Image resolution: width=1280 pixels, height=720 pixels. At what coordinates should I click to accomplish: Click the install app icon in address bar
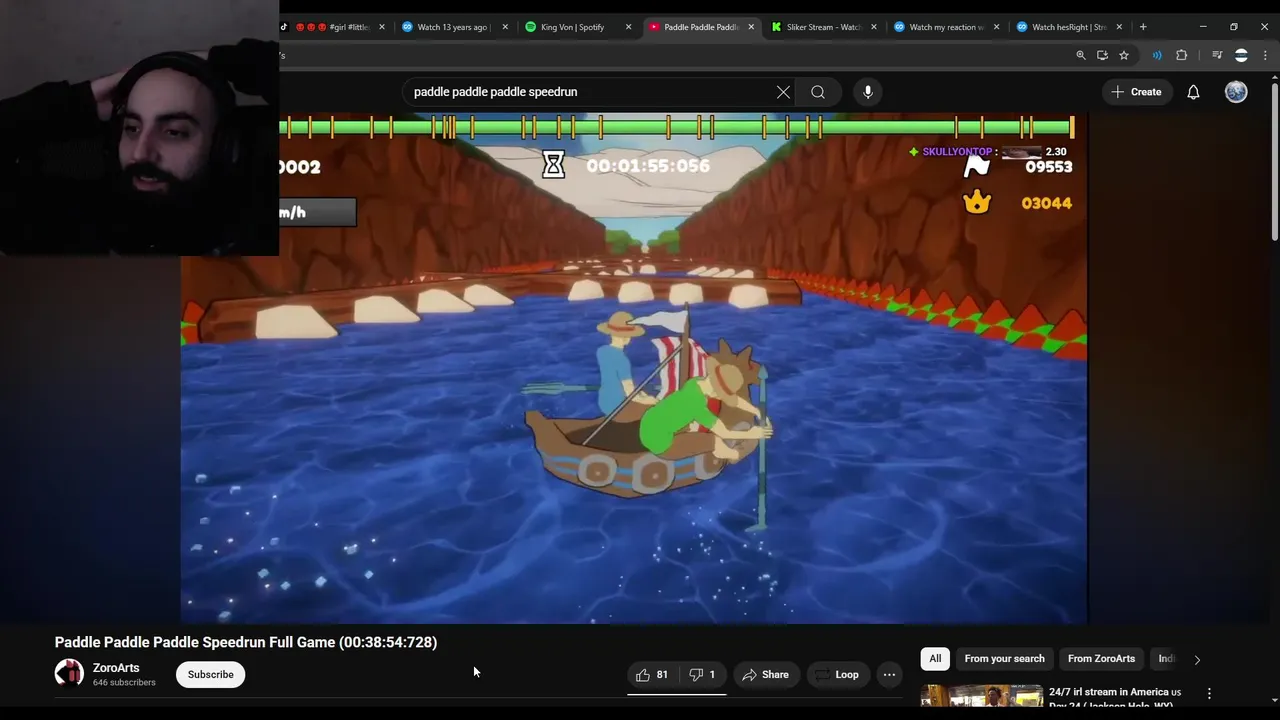1102,55
